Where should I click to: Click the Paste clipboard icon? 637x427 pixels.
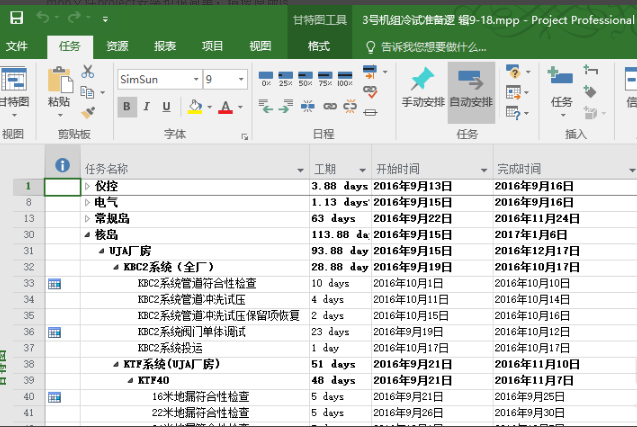tap(58, 84)
